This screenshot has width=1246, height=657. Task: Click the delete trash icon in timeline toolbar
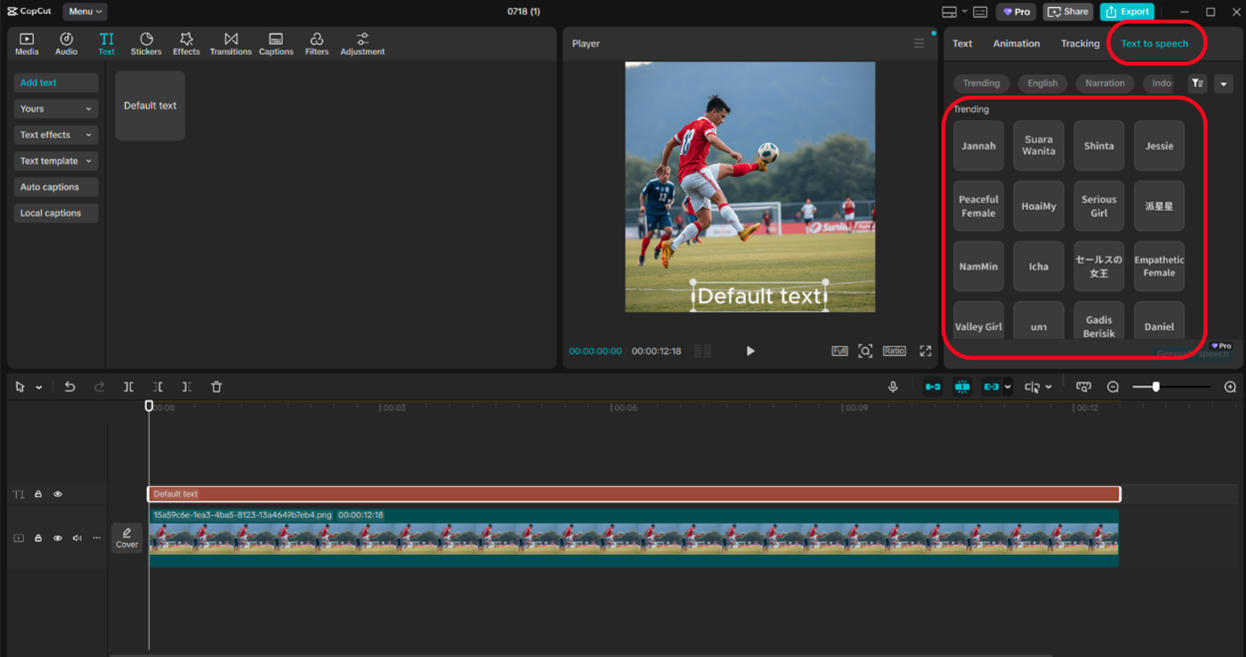216,387
